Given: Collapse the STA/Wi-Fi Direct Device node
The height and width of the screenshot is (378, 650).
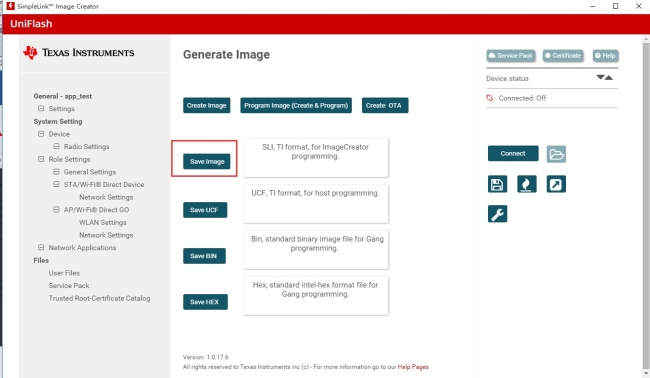Looking at the screenshot, I should coord(56,184).
